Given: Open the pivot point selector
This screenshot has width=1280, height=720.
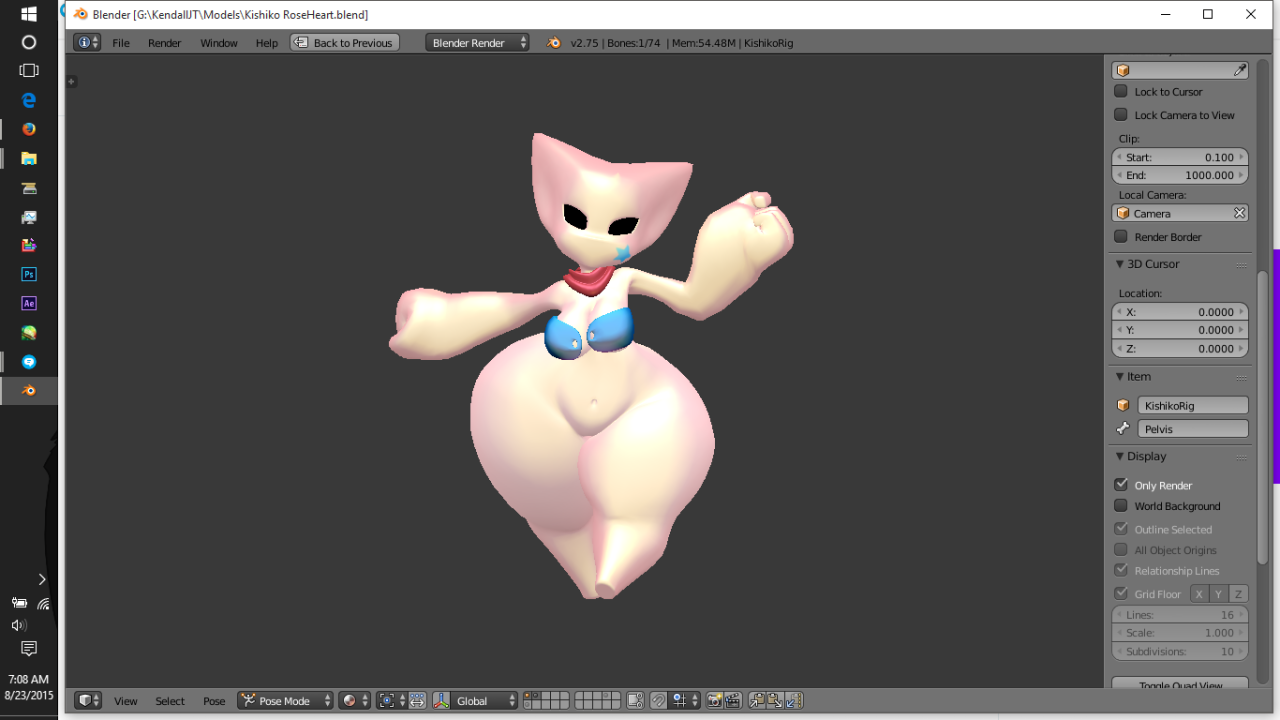Looking at the screenshot, I should pos(391,701).
